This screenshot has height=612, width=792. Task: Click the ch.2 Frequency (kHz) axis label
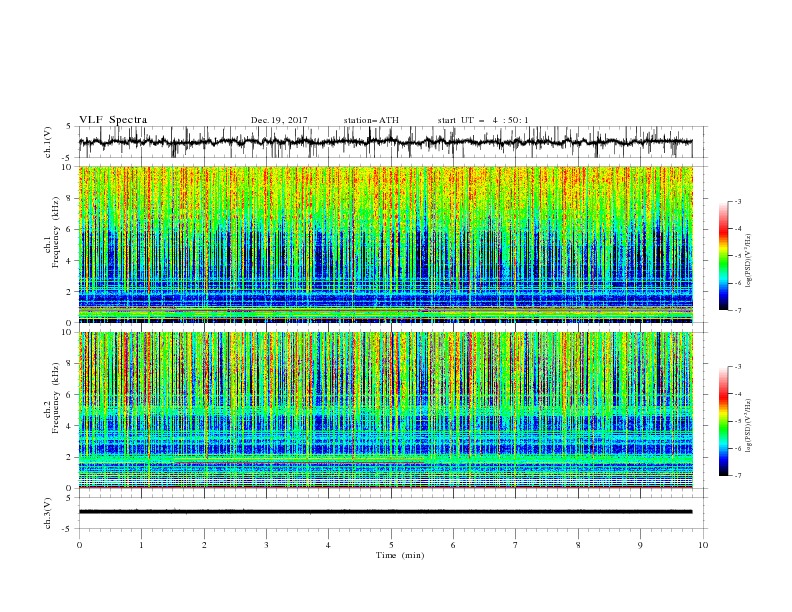tap(52, 398)
